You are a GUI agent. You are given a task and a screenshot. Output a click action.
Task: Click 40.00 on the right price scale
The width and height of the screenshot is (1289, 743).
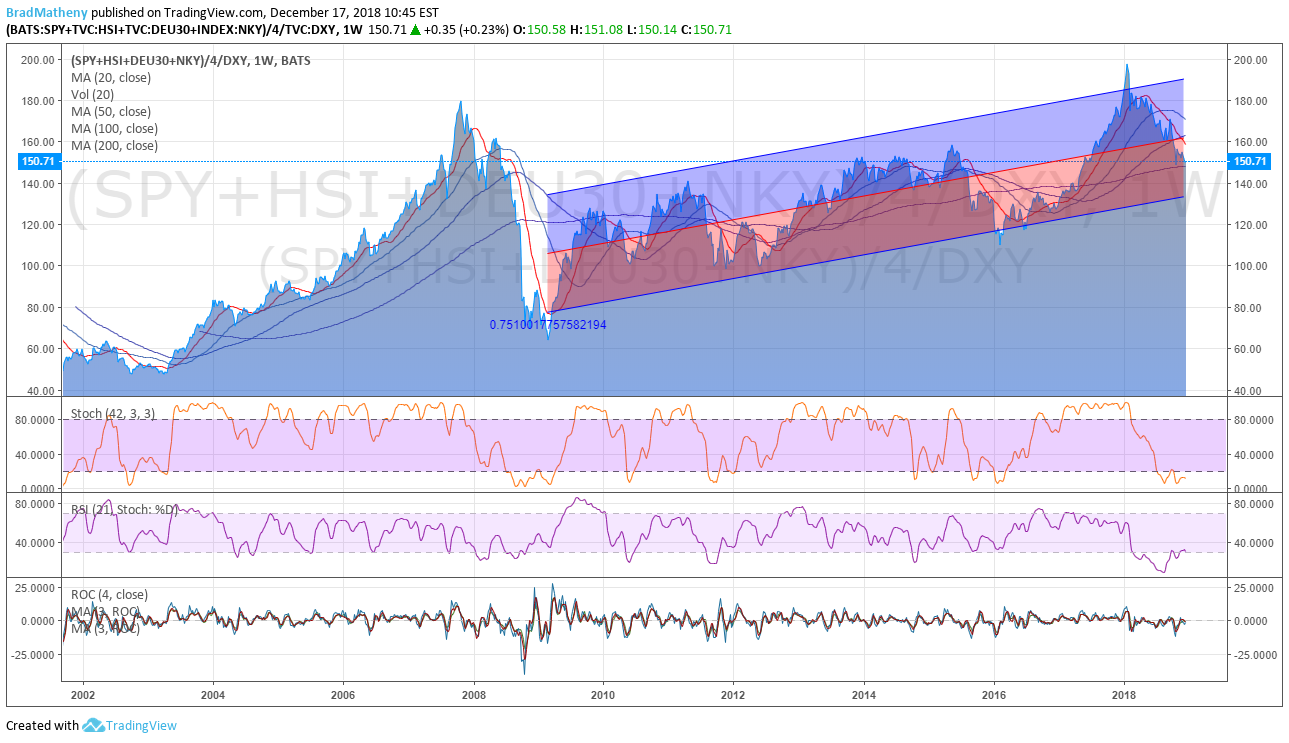[1248, 391]
